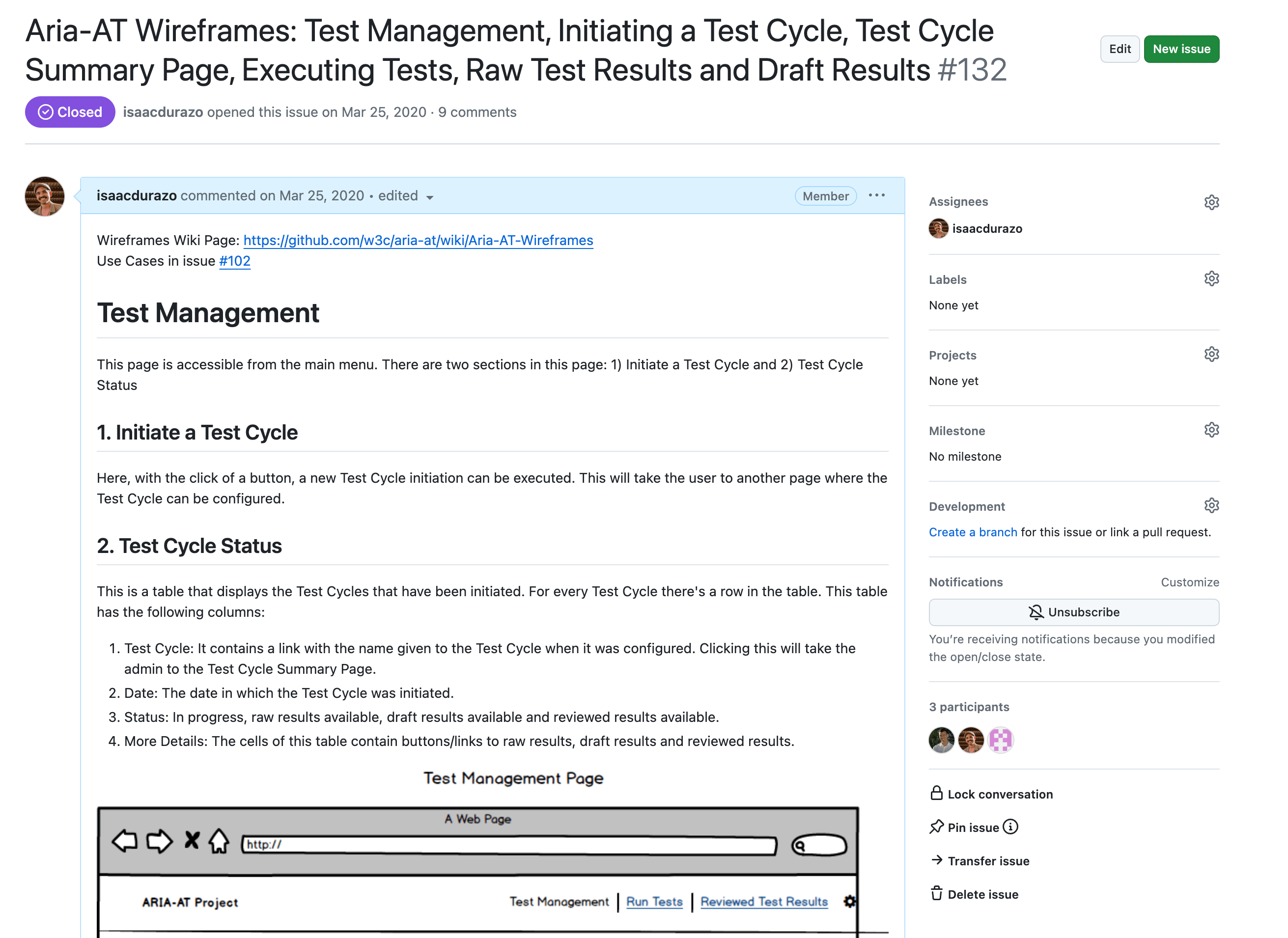Open the Aria-AT-Wireframes wiki link
Viewport: 1288px width, 938px height.
pos(418,240)
